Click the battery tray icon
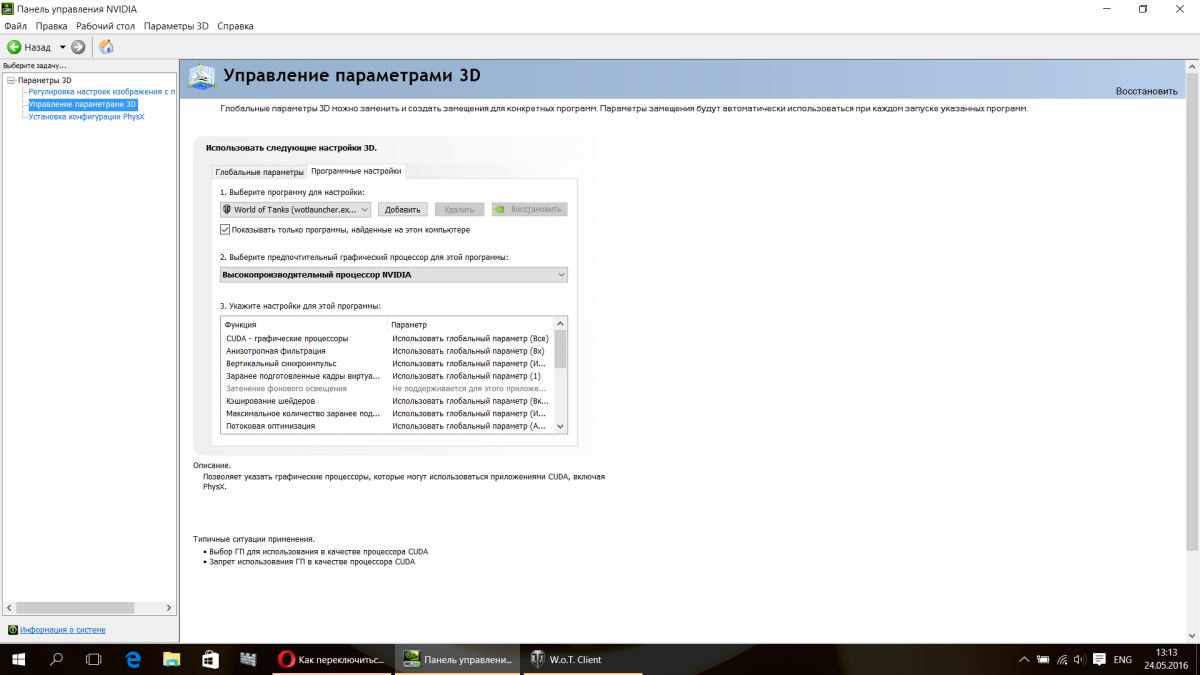Screen dimensions: 1200x675 (x=1041, y=660)
